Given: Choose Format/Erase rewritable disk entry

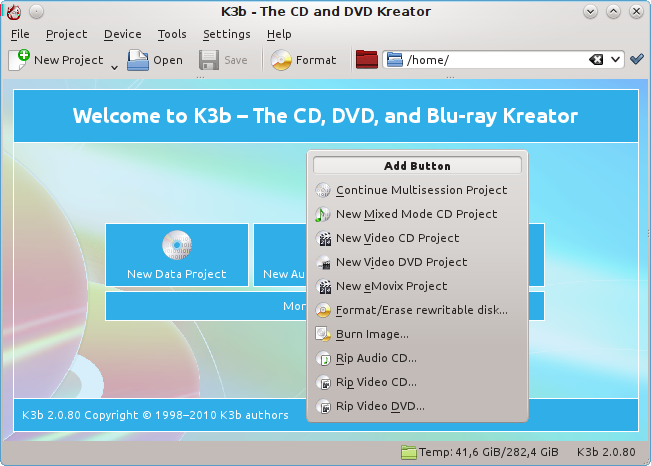Looking at the screenshot, I should (x=417, y=310).
